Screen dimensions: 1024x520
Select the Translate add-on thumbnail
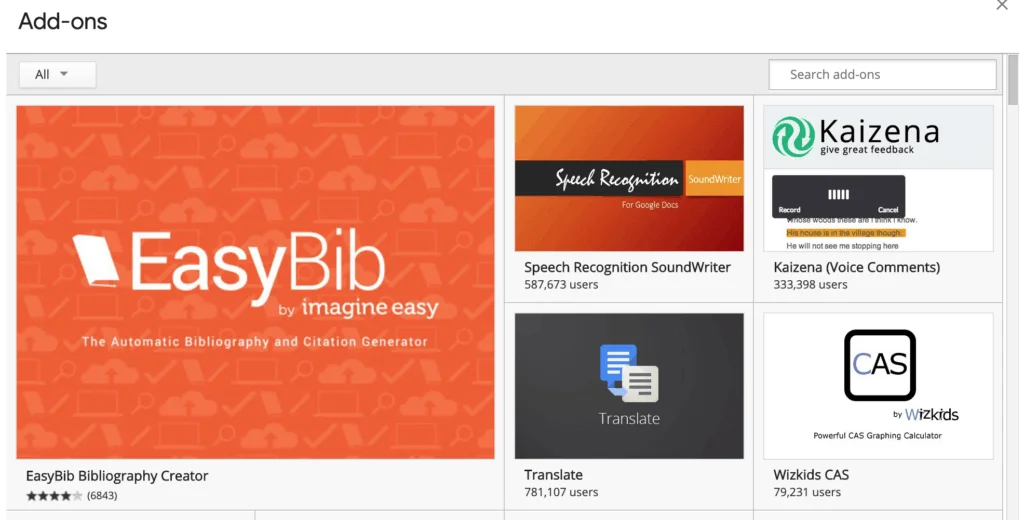point(629,386)
